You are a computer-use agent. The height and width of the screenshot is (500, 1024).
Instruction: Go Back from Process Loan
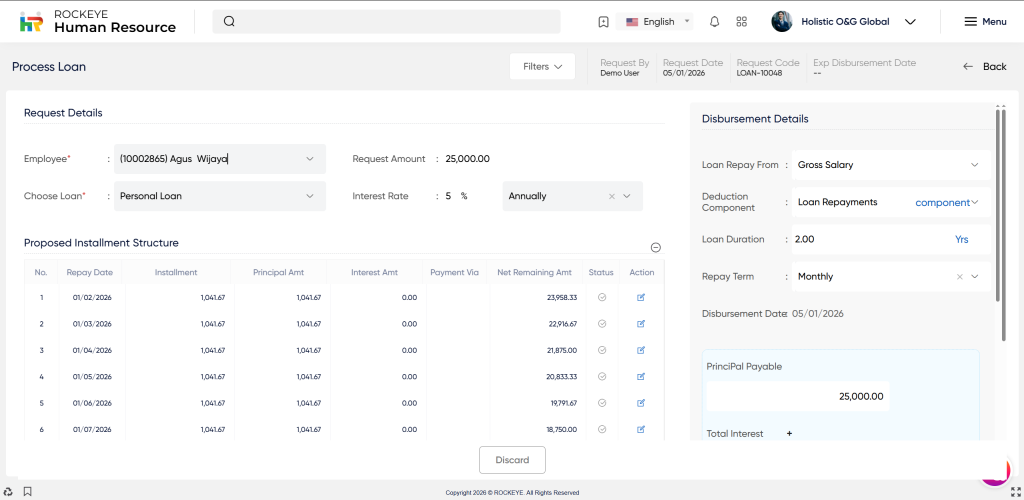984,66
